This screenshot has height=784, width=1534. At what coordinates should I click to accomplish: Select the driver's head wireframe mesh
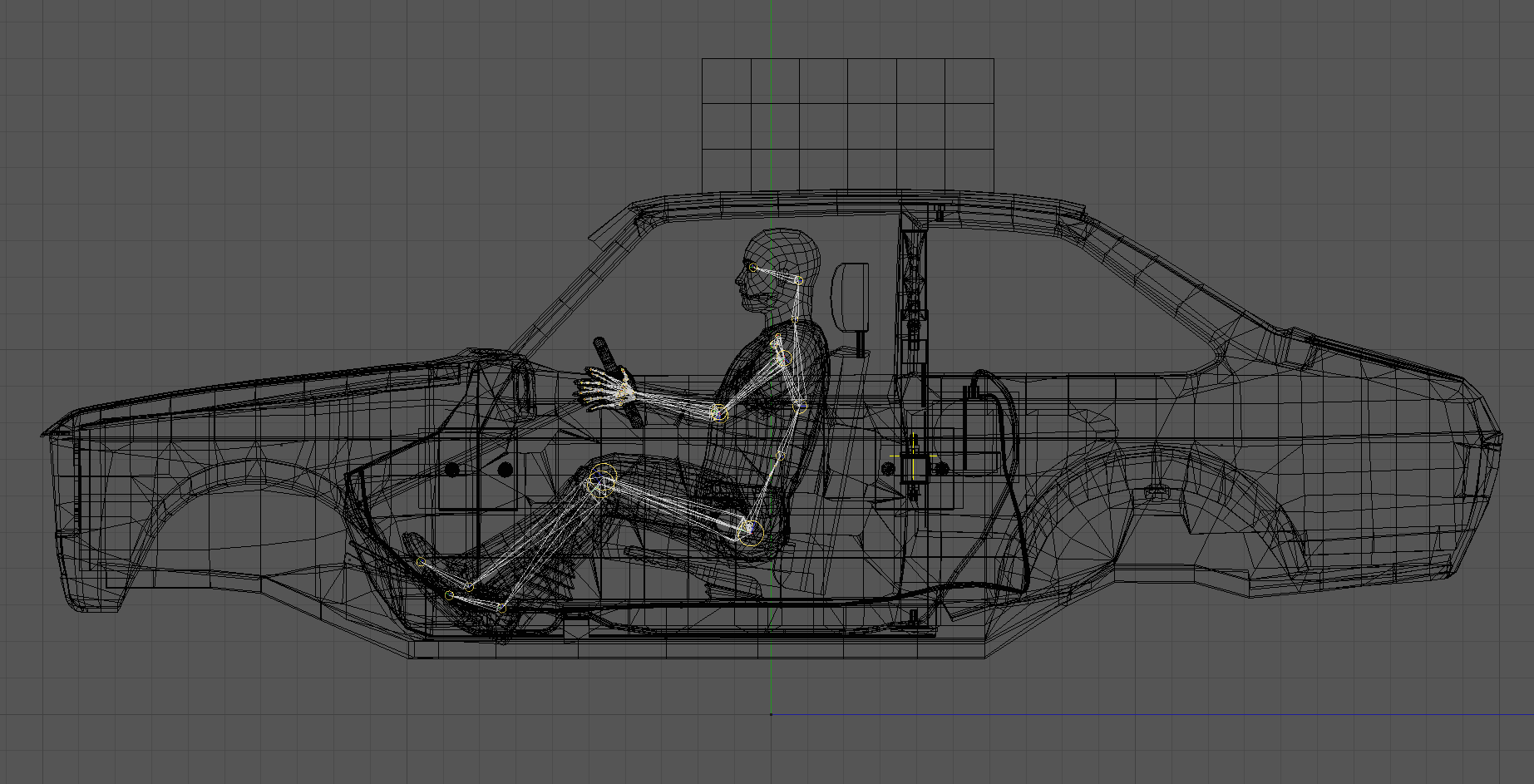pyautogui.click(x=778, y=270)
